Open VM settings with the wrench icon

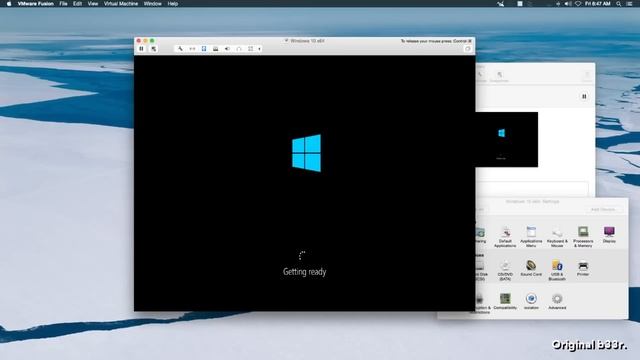coord(180,49)
